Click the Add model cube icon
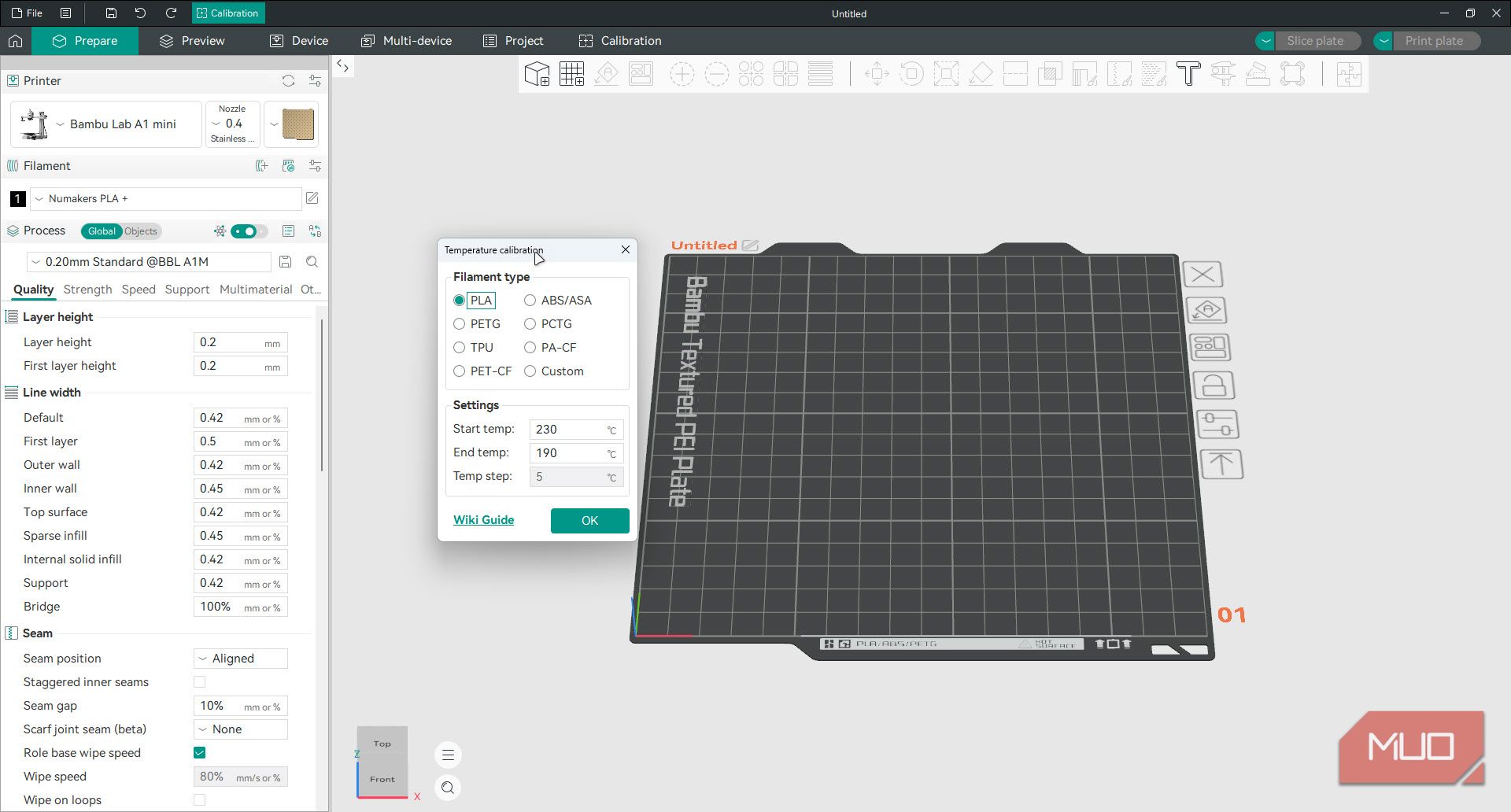This screenshot has width=1511, height=812. click(537, 74)
